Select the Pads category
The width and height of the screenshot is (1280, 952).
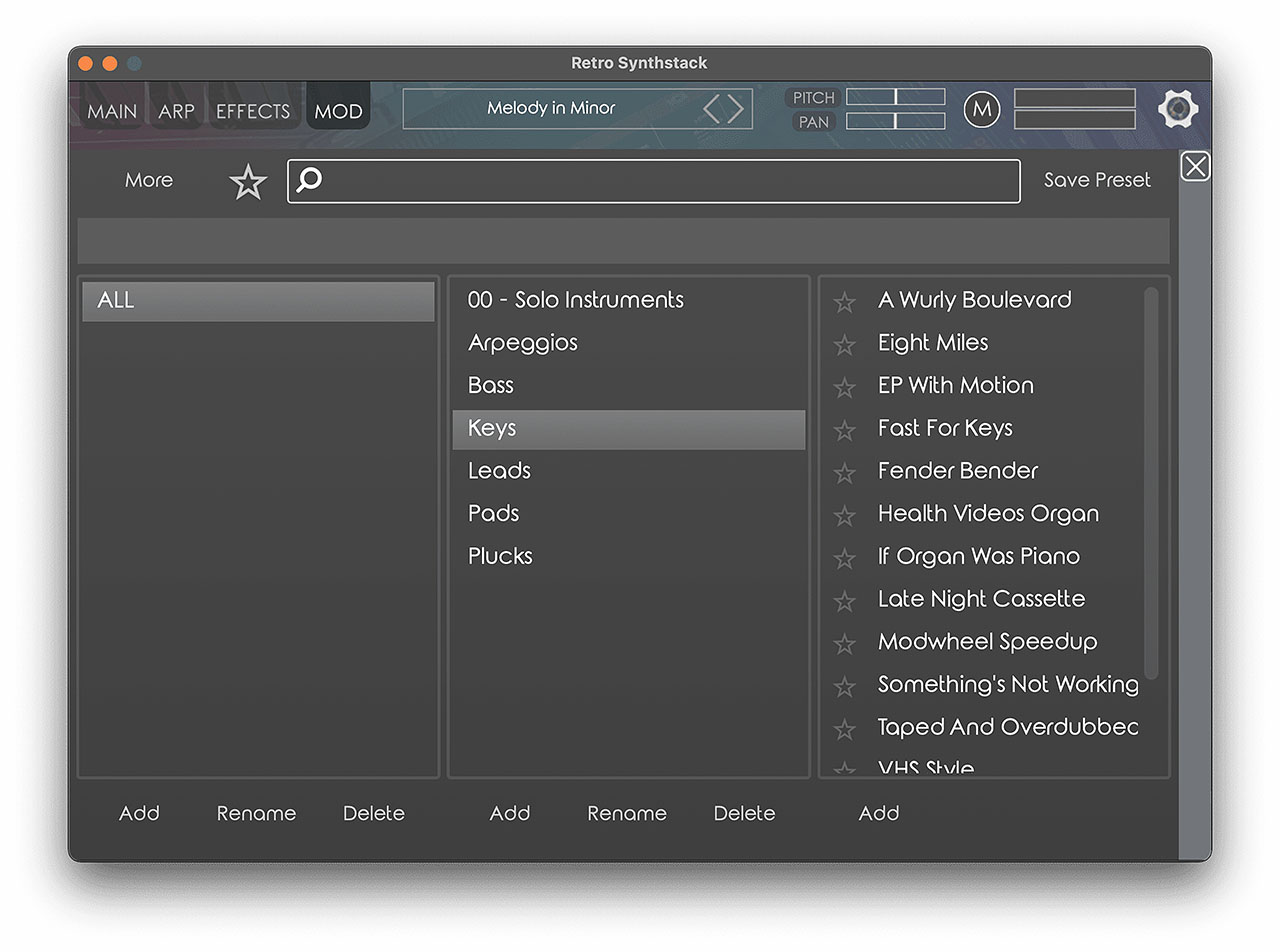pyautogui.click(x=493, y=513)
